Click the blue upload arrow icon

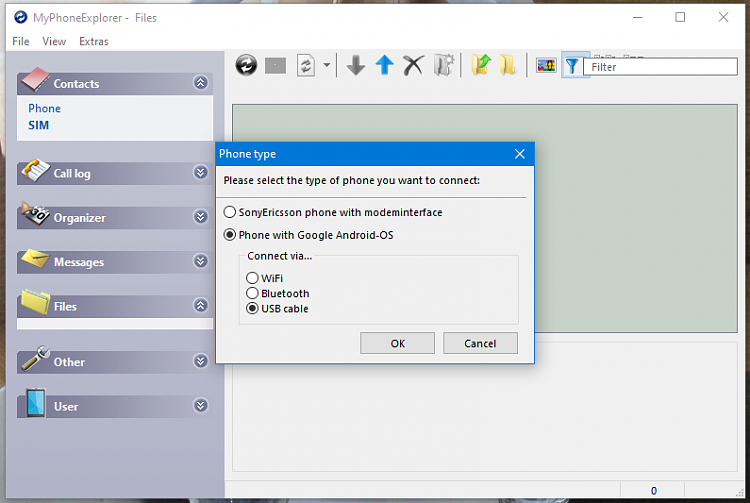(385, 65)
